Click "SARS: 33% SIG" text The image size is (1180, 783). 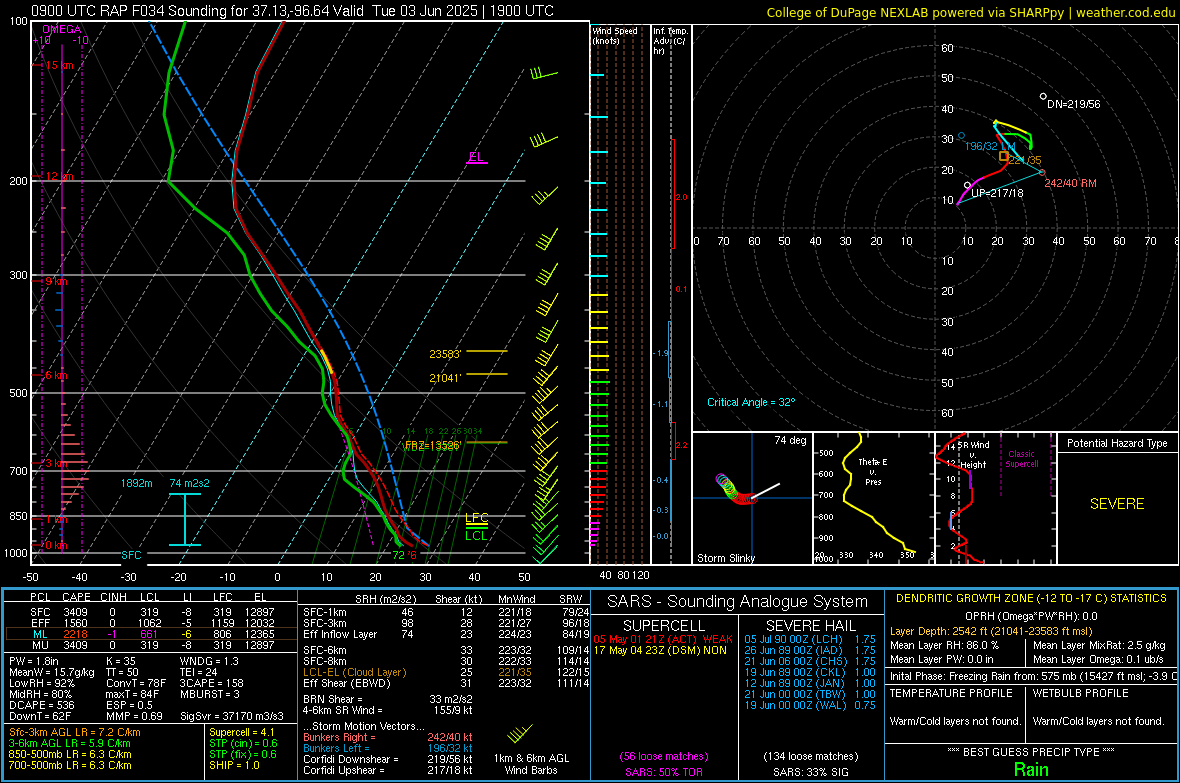[x=810, y=772]
